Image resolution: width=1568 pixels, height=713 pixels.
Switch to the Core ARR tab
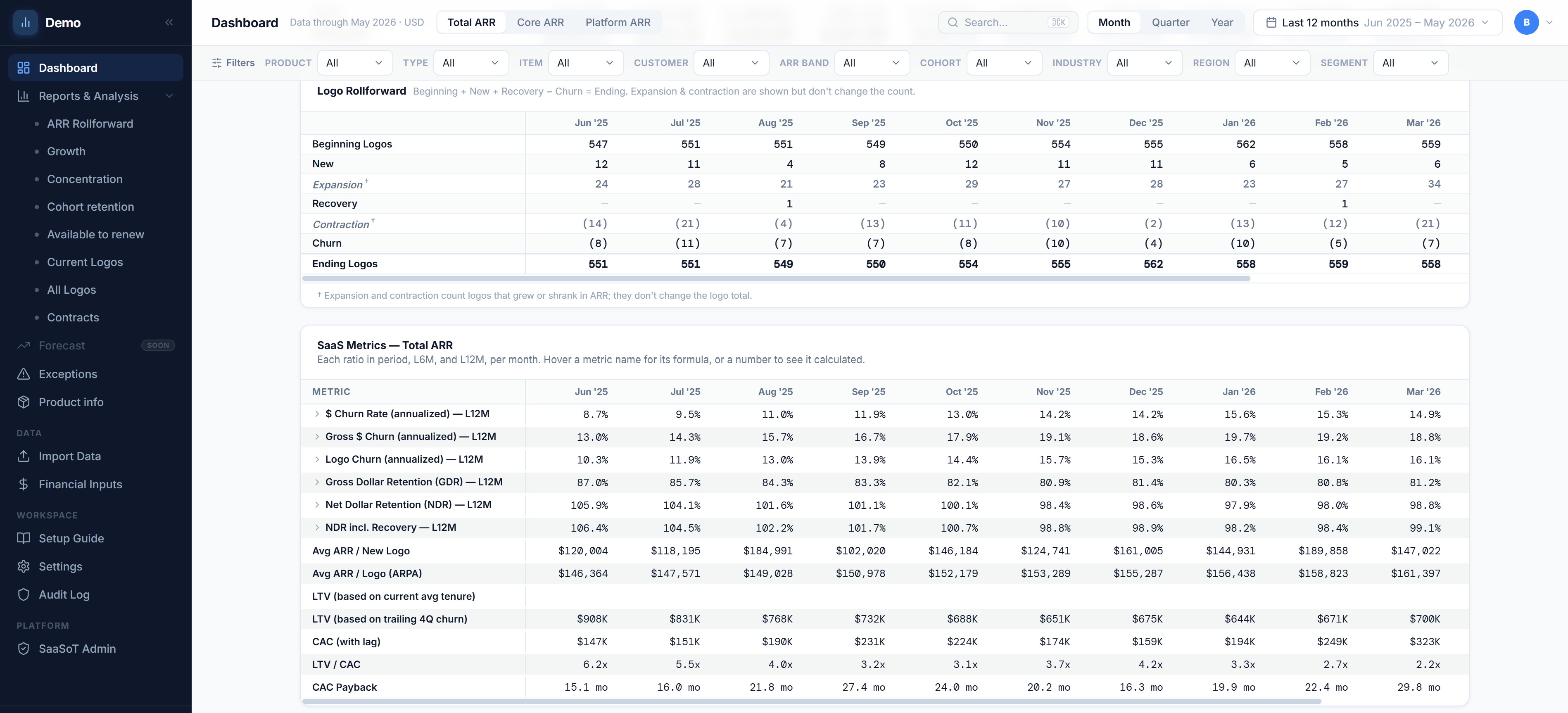[x=541, y=23]
